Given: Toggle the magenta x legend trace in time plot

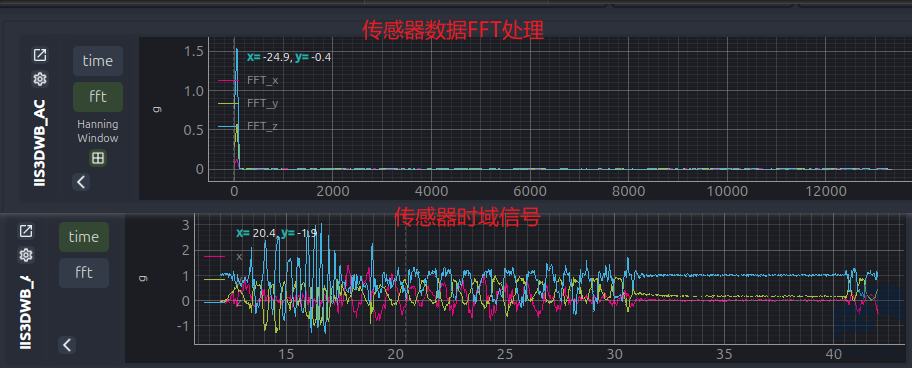Looking at the screenshot, I should [223, 256].
